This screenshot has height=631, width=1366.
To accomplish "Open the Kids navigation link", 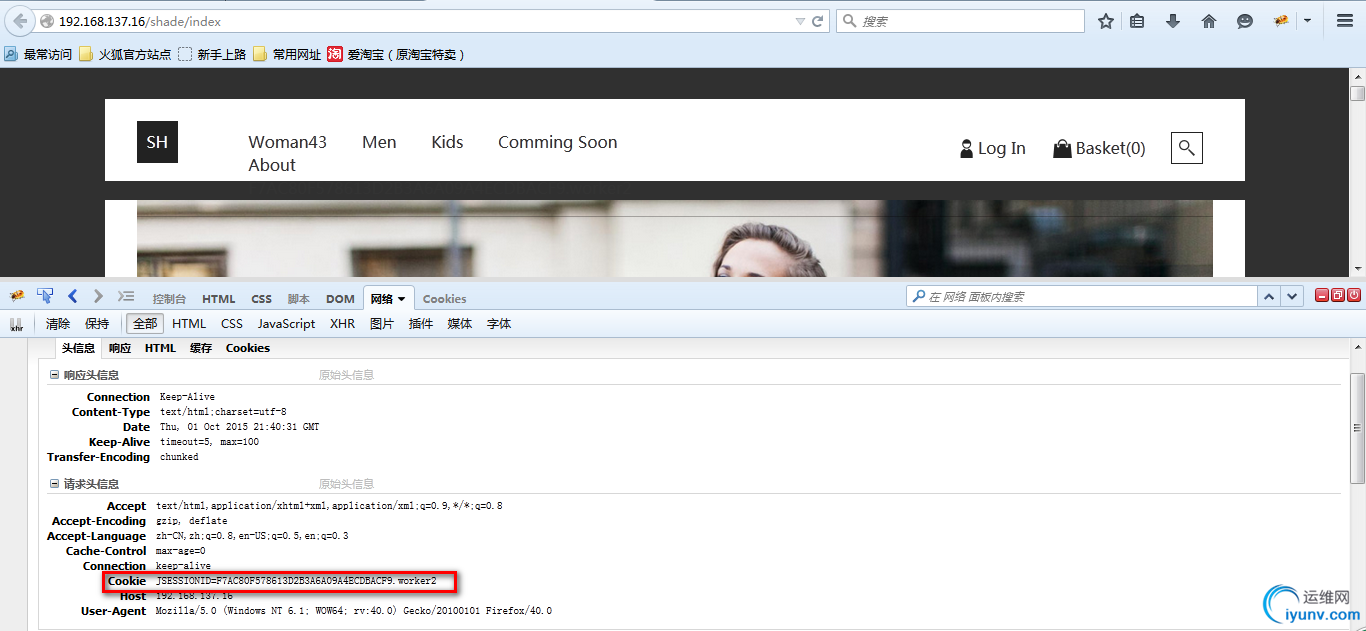I will (447, 142).
